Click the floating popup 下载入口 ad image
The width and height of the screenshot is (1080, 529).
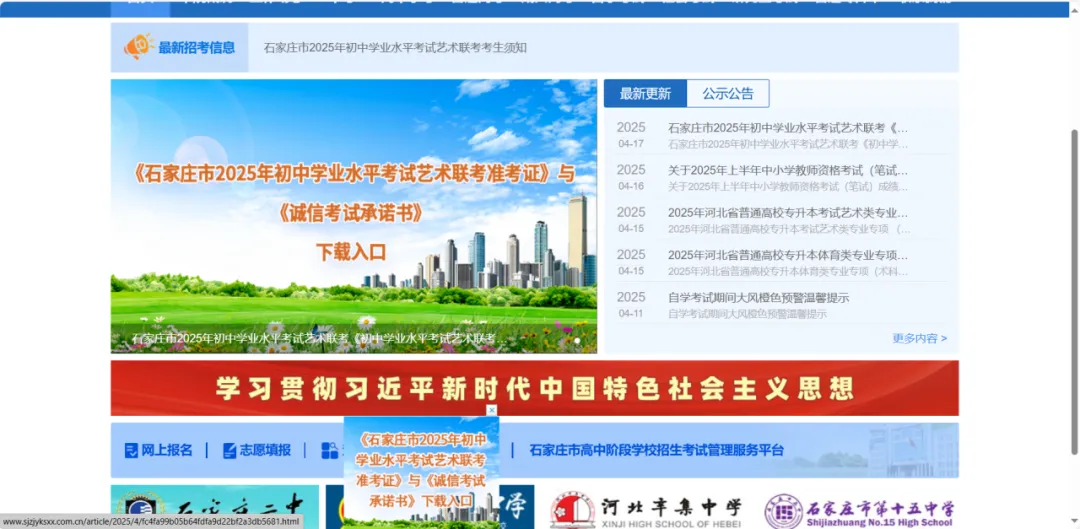click(x=421, y=472)
